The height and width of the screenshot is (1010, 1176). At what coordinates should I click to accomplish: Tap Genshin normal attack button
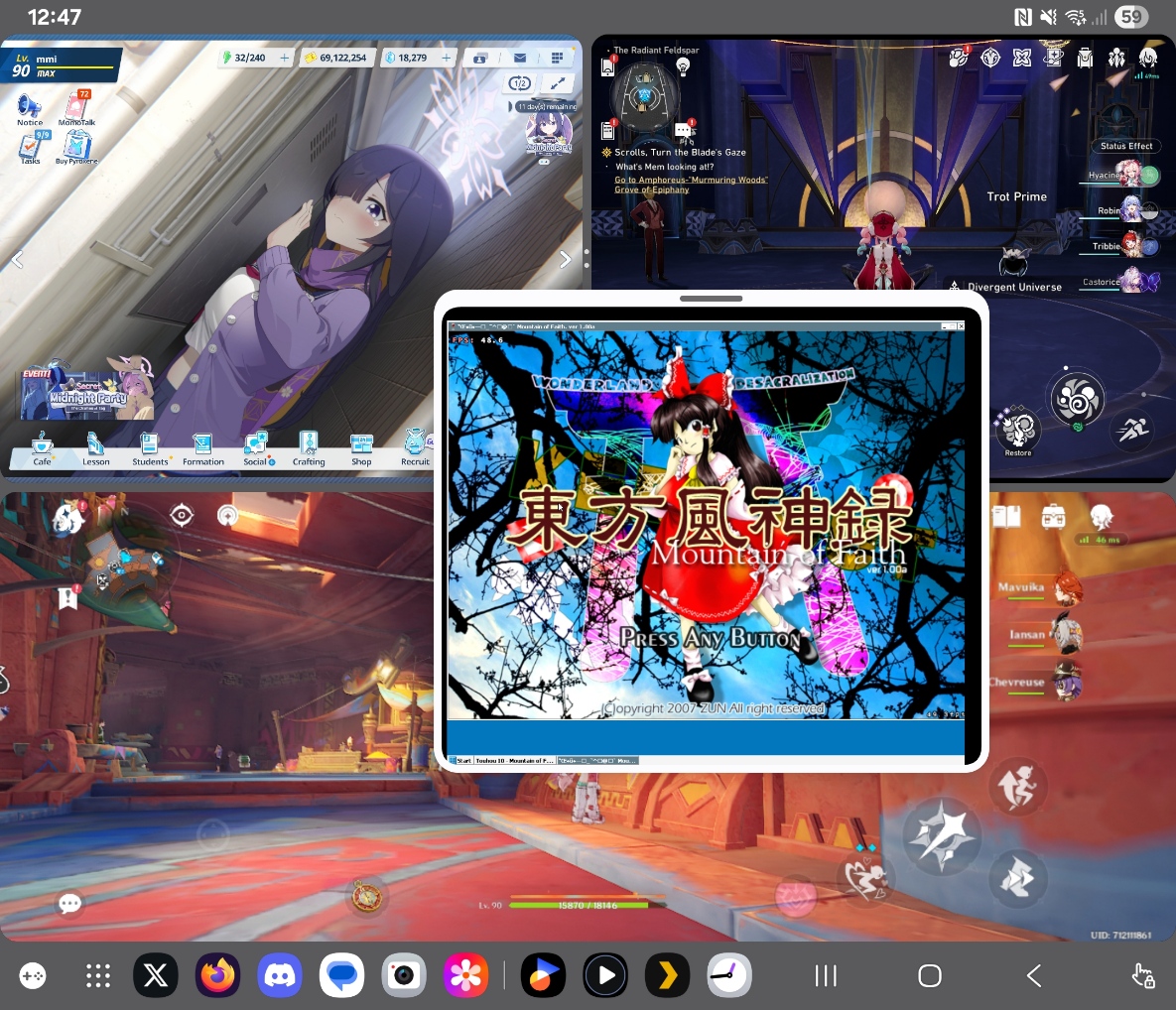point(942,835)
